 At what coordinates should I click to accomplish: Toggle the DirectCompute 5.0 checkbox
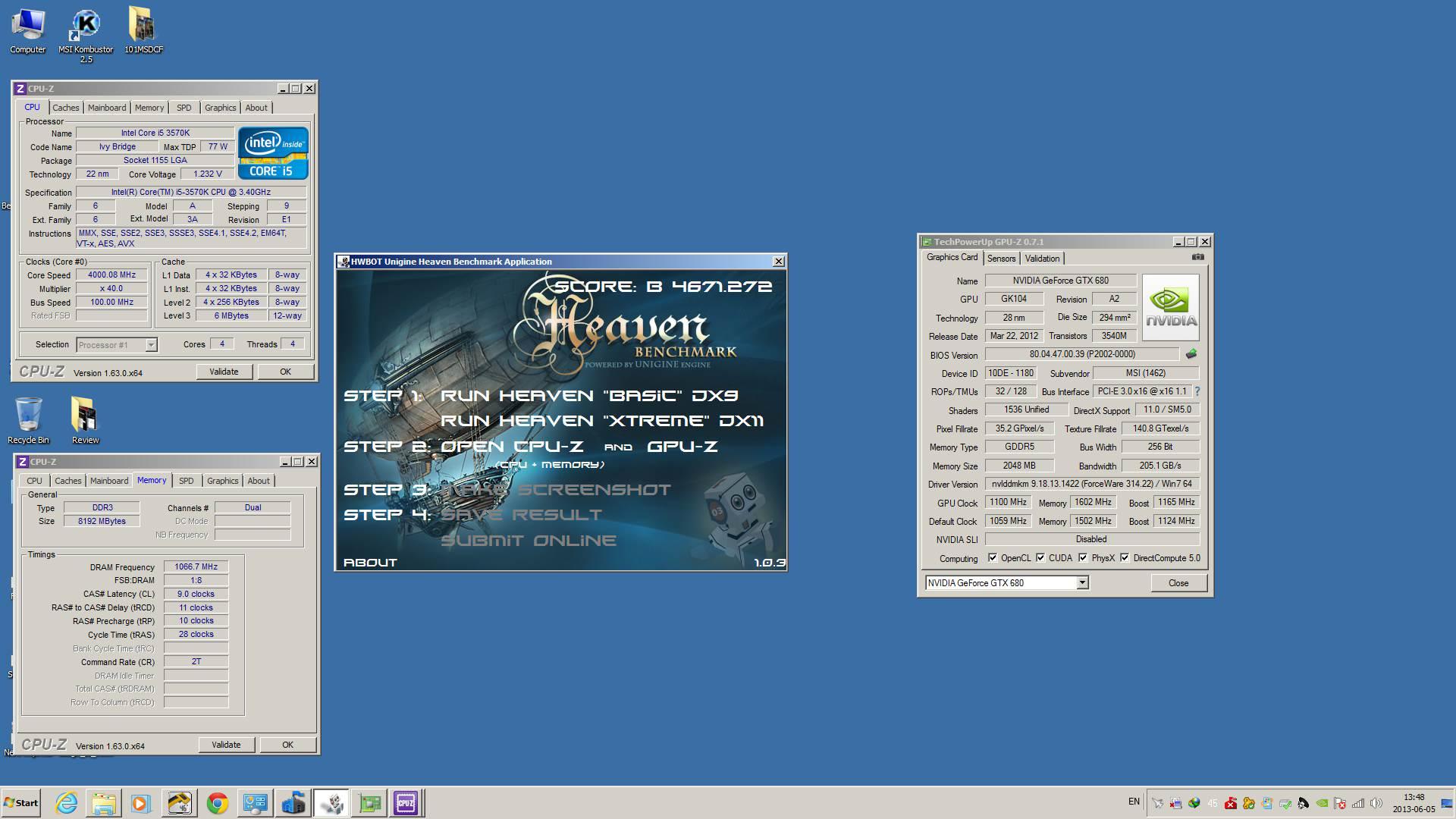[x=1125, y=557]
